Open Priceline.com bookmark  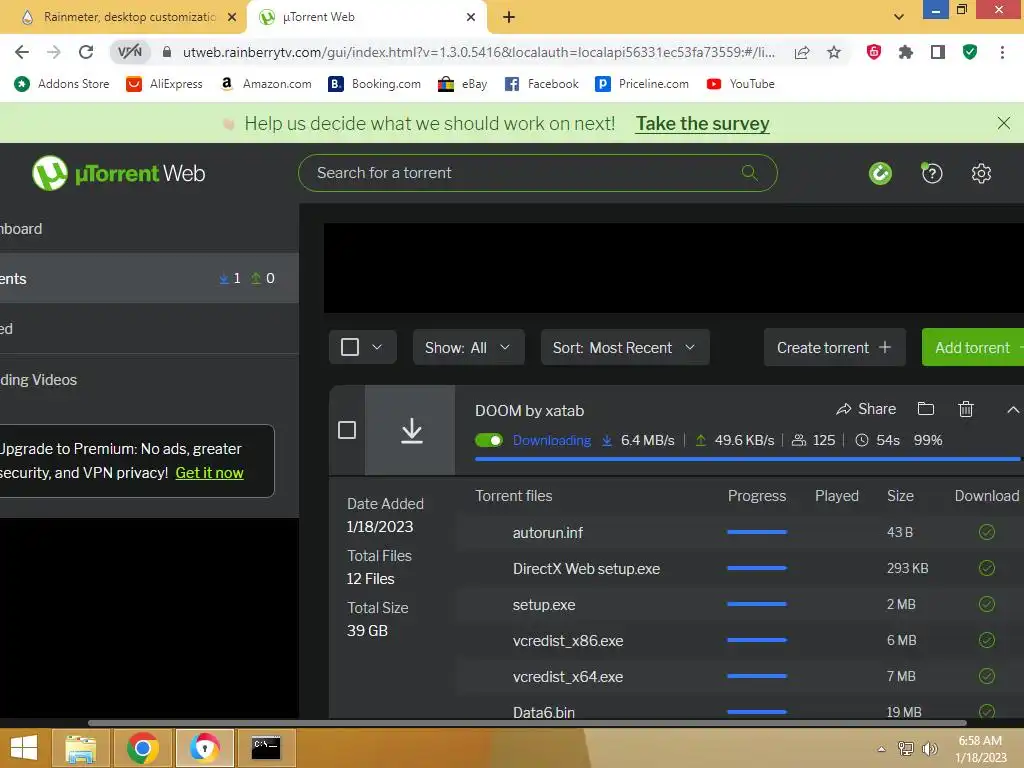click(x=642, y=84)
